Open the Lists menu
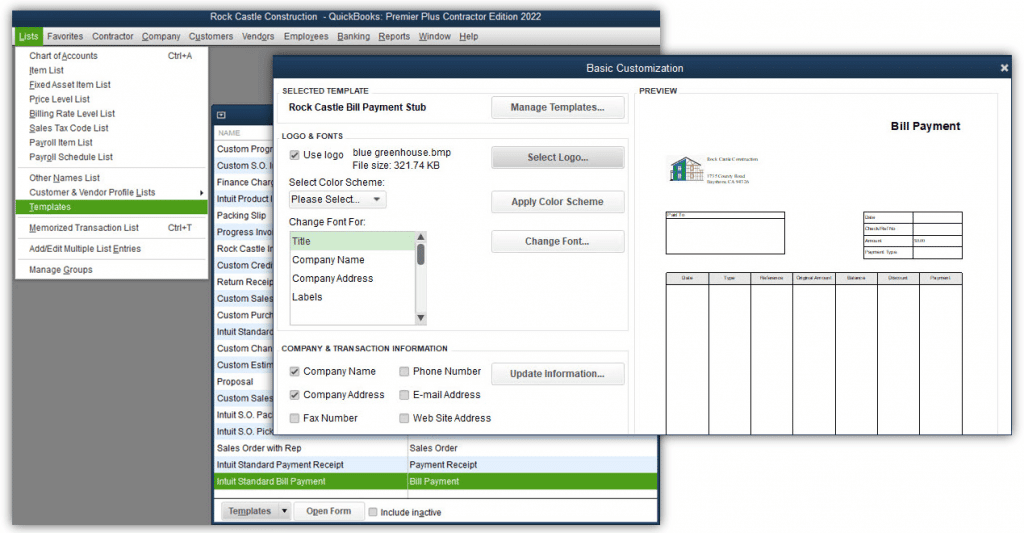 point(28,37)
